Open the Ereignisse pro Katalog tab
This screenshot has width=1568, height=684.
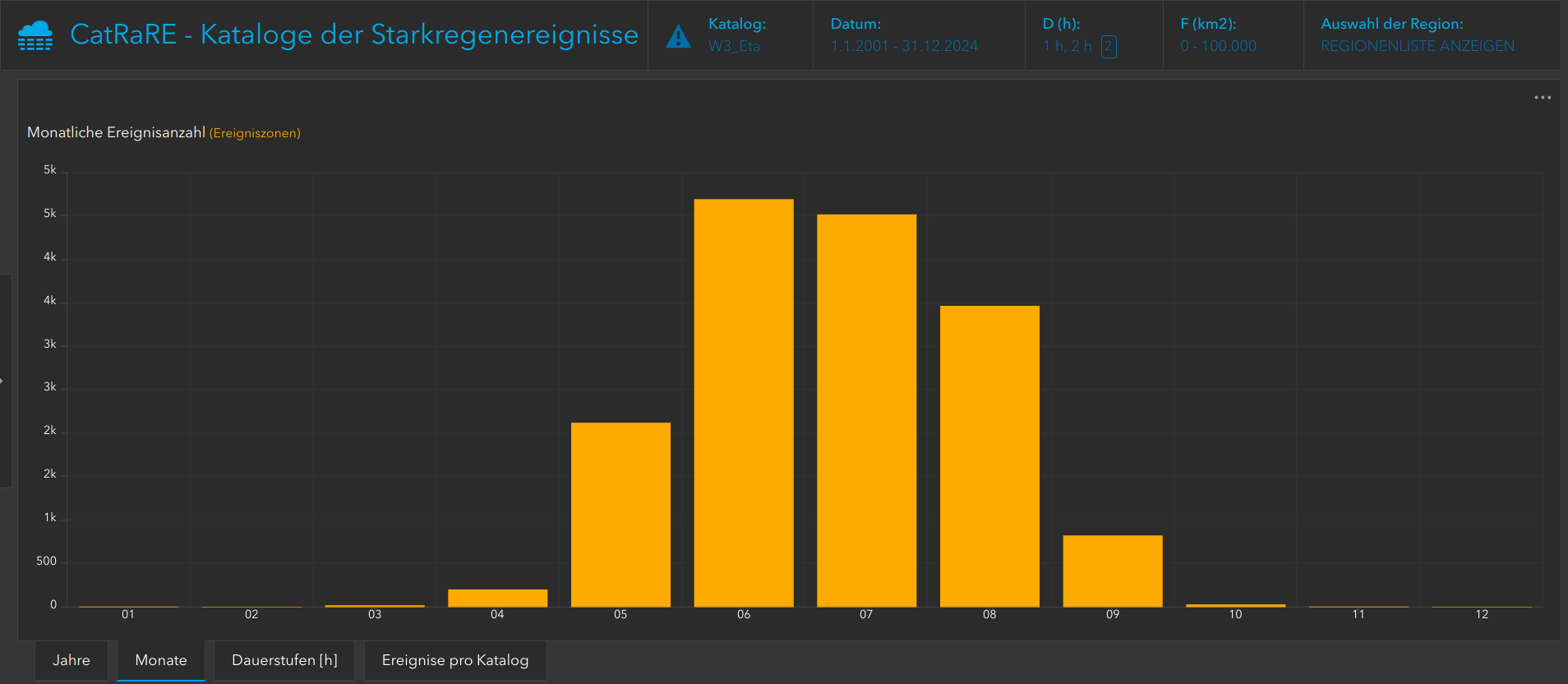click(x=455, y=660)
